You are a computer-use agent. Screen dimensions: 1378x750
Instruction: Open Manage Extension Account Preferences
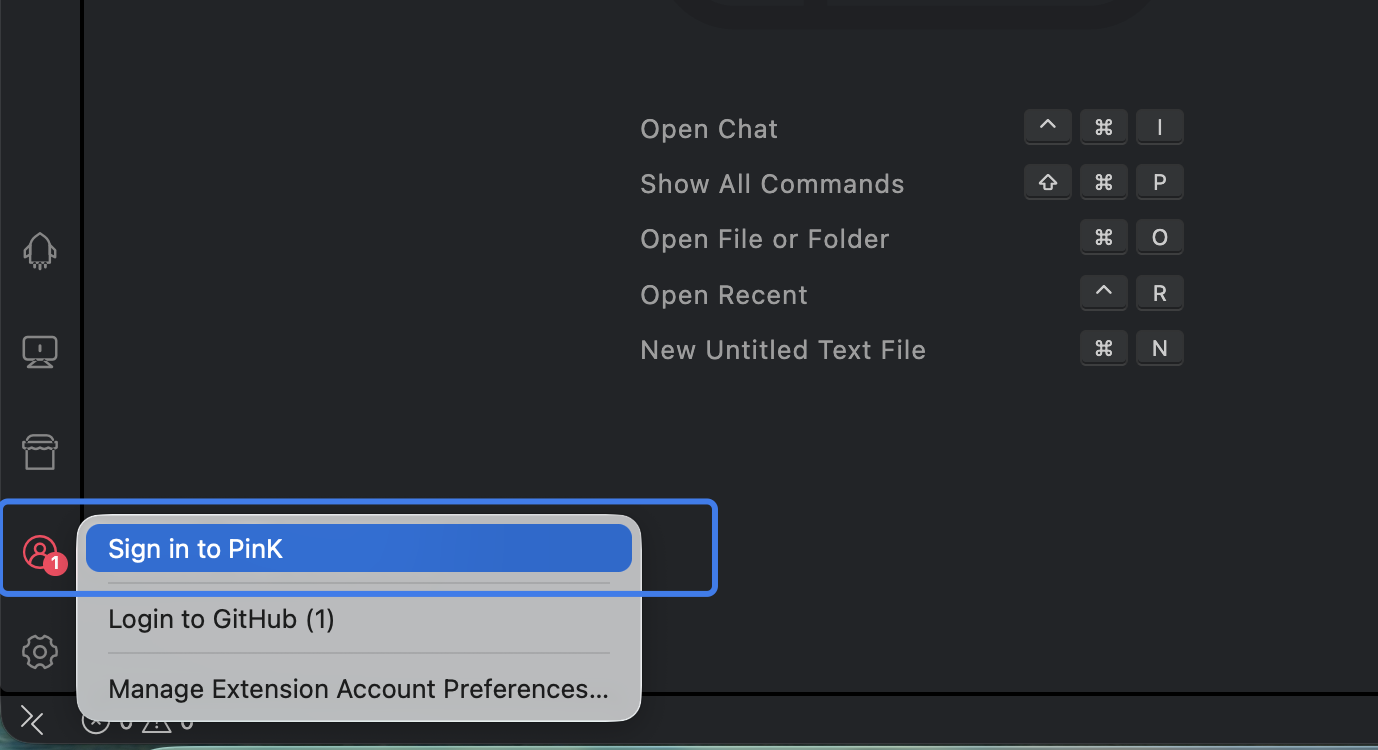[358, 689]
